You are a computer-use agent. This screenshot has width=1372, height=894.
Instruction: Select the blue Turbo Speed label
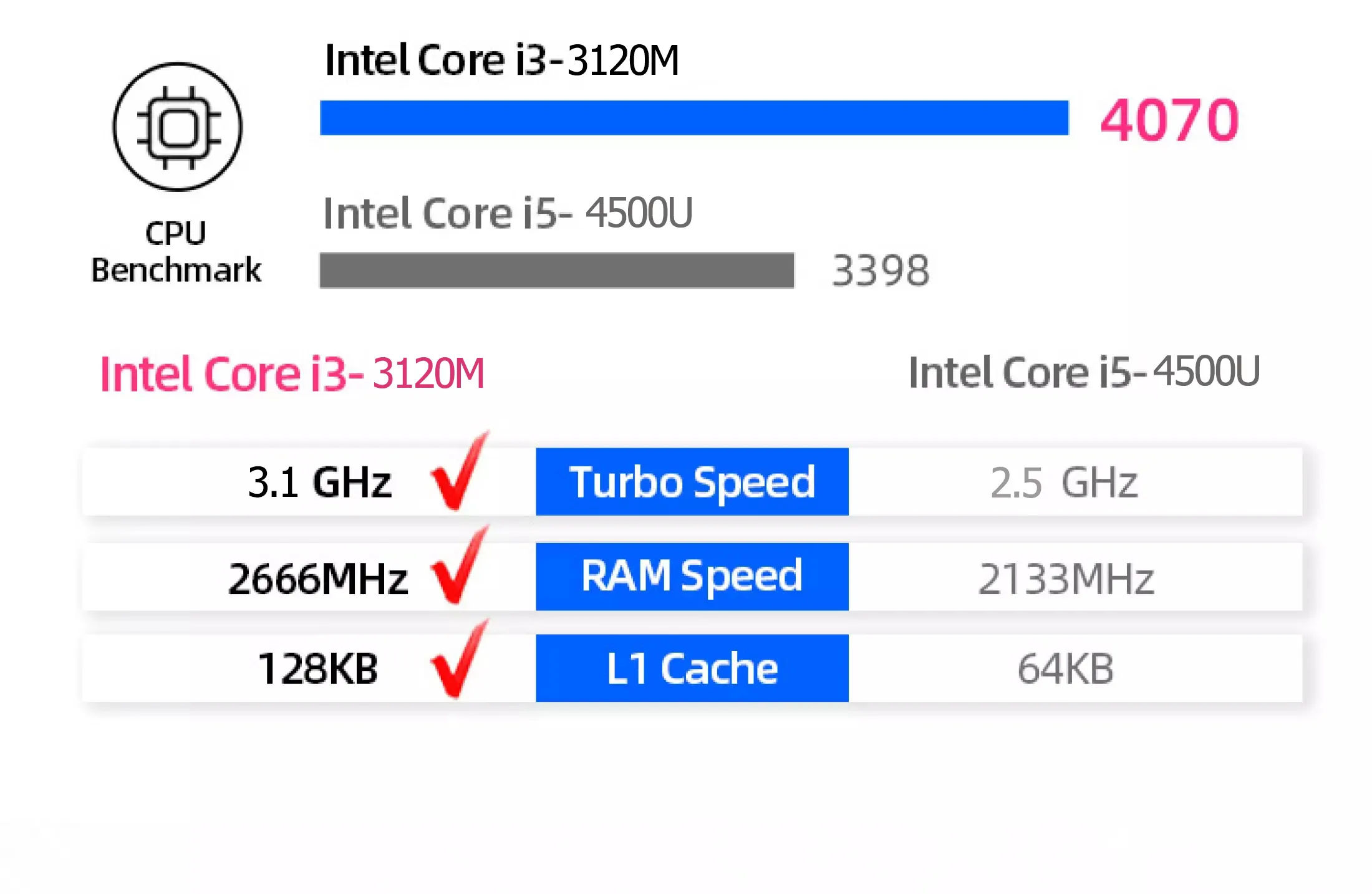pyautogui.click(x=692, y=482)
